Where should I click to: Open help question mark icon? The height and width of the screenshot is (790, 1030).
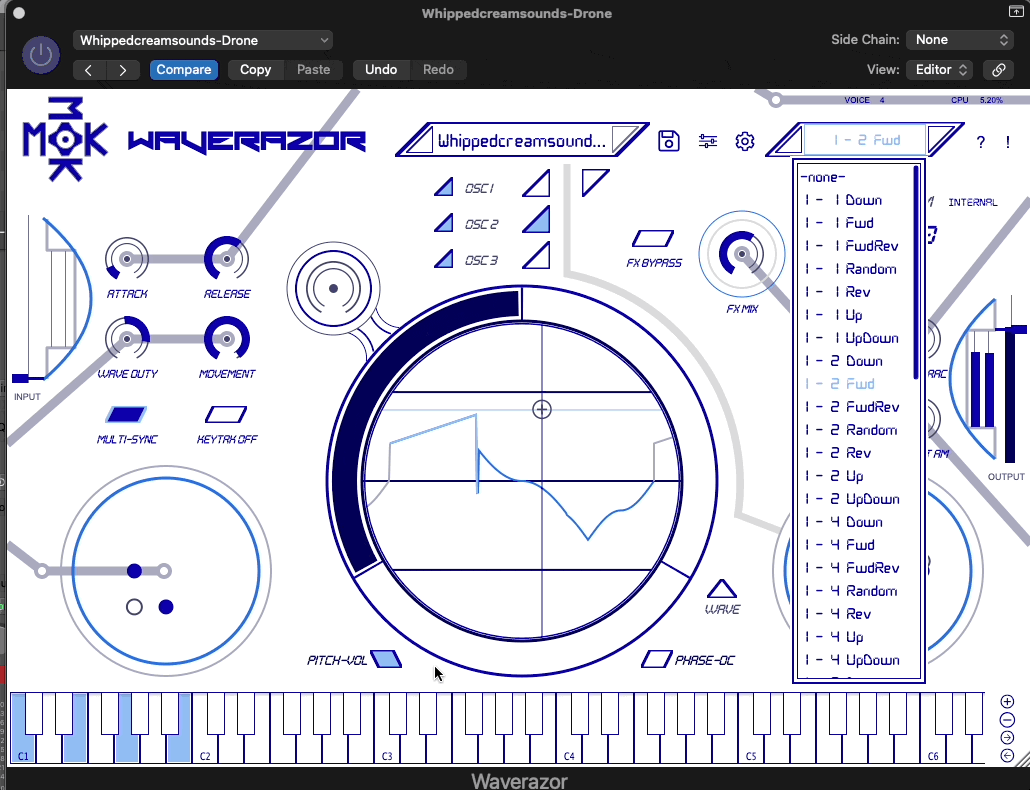981,142
